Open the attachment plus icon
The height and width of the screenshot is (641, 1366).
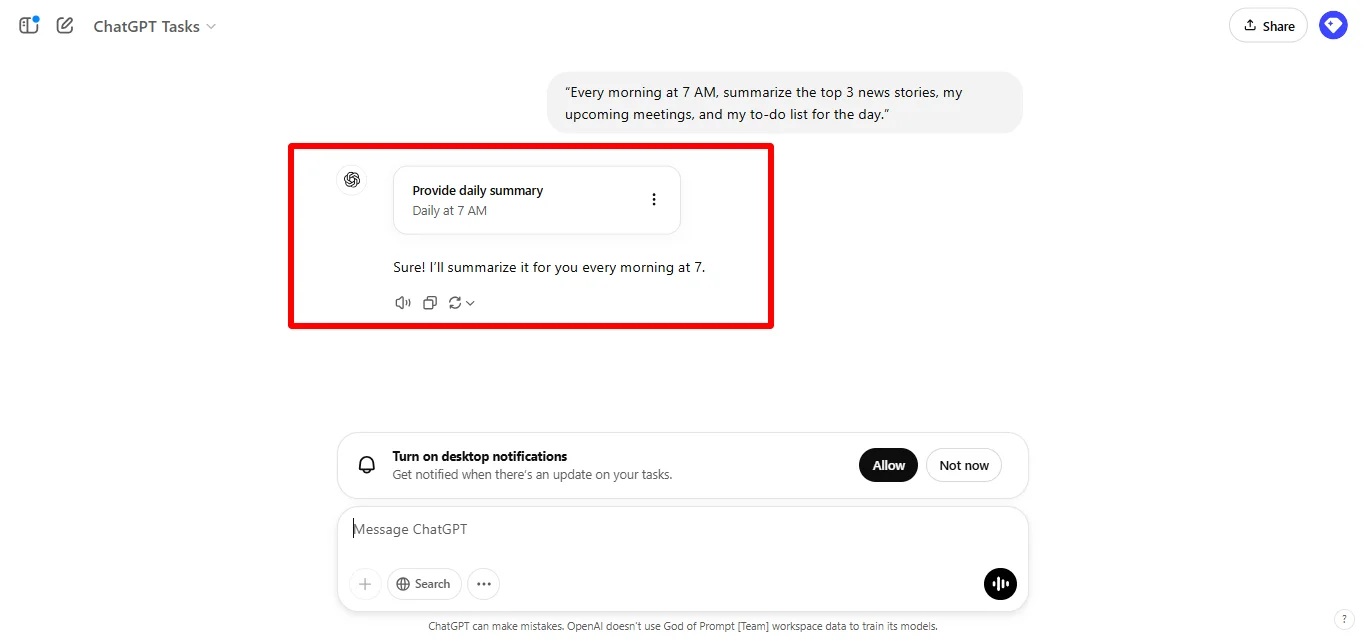pyautogui.click(x=365, y=584)
